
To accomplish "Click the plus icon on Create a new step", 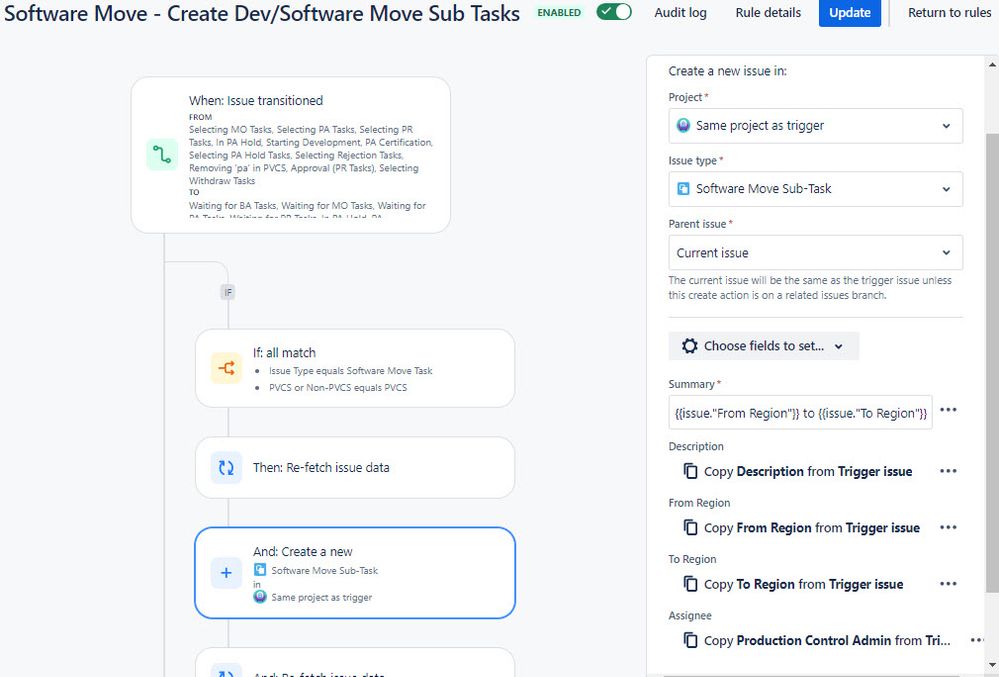I will [x=226, y=573].
